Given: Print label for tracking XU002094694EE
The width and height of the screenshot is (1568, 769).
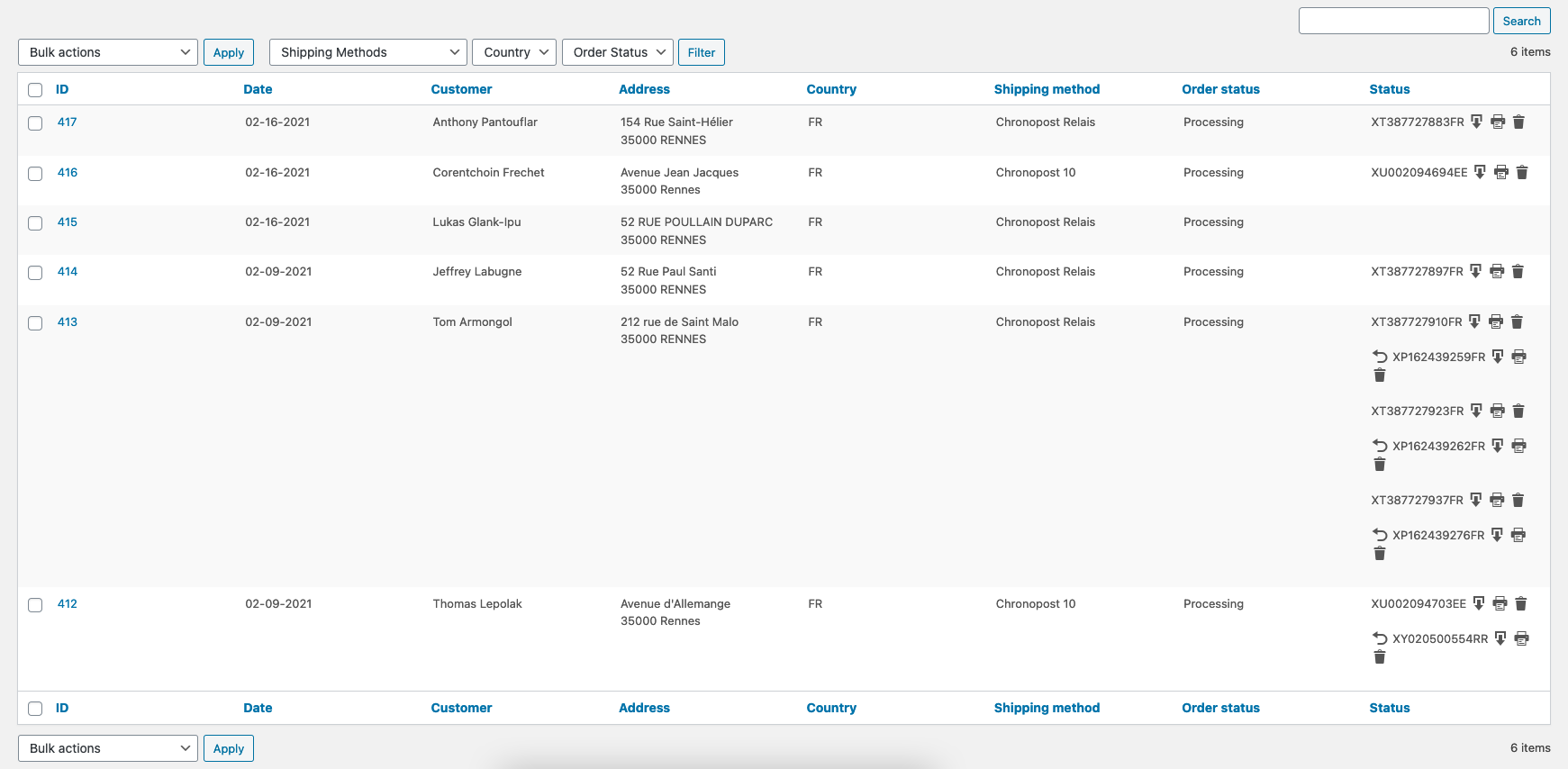Looking at the screenshot, I should tap(1500, 172).
